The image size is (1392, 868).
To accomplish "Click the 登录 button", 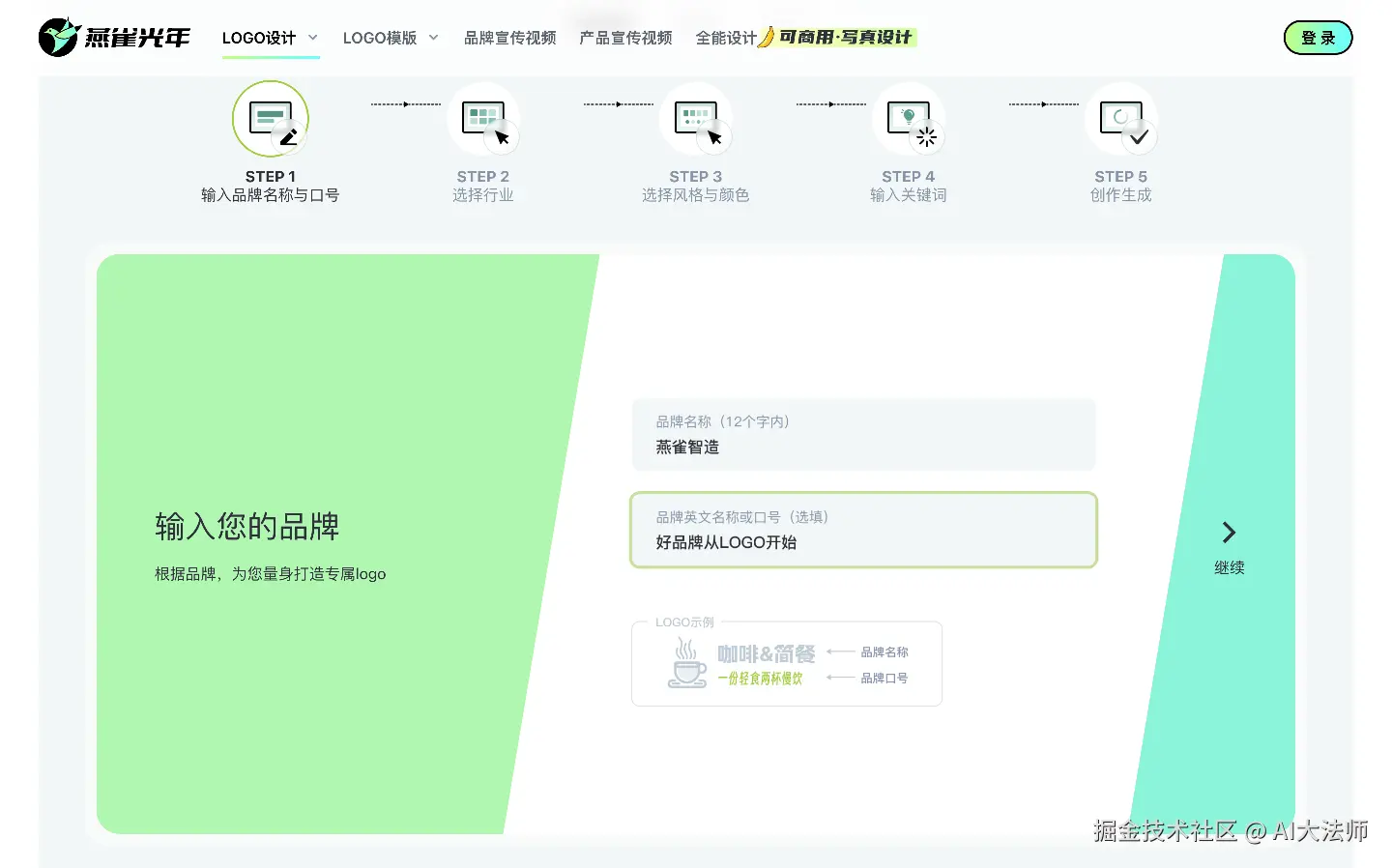I will [x=1318, y=38].
